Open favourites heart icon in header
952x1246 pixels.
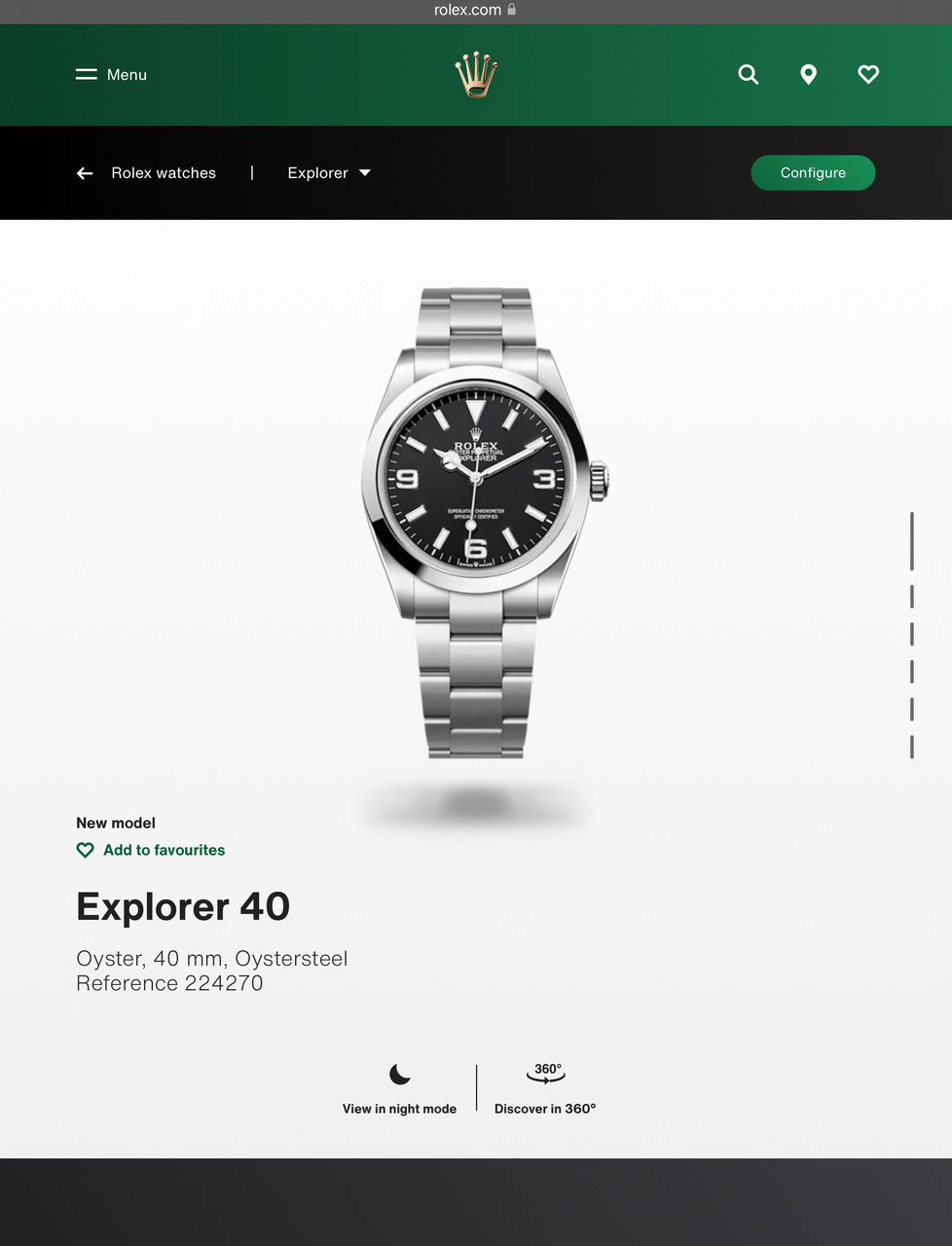tap(868, 74)
